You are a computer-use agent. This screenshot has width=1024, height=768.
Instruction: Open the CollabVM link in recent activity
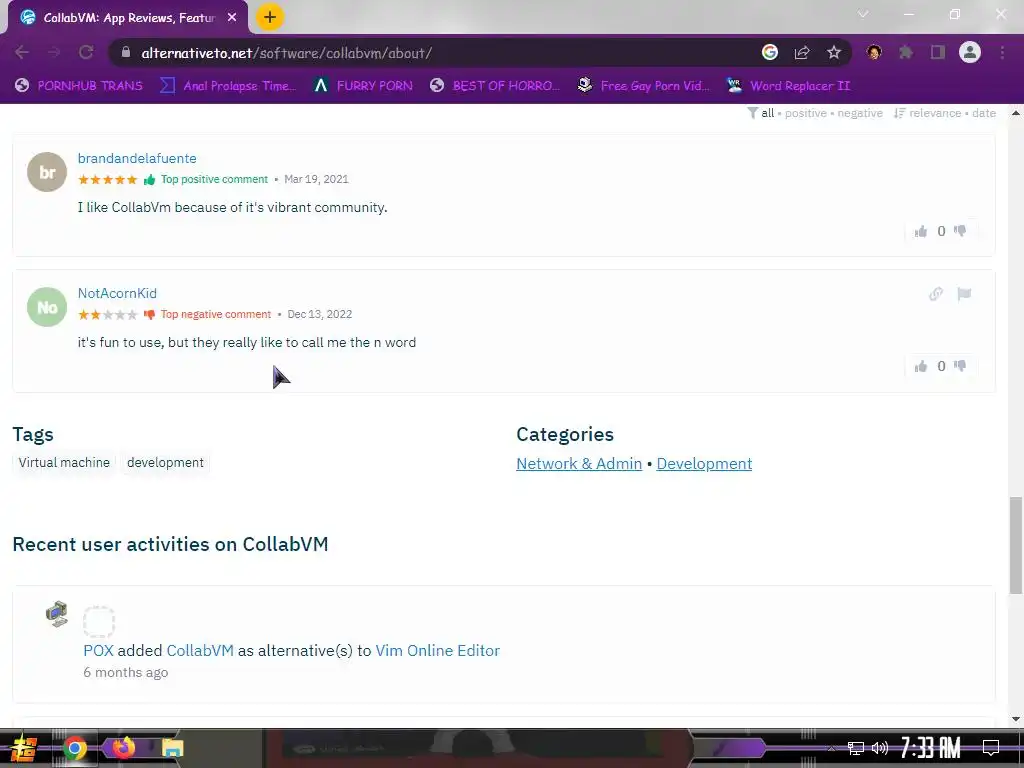(200, 650)
